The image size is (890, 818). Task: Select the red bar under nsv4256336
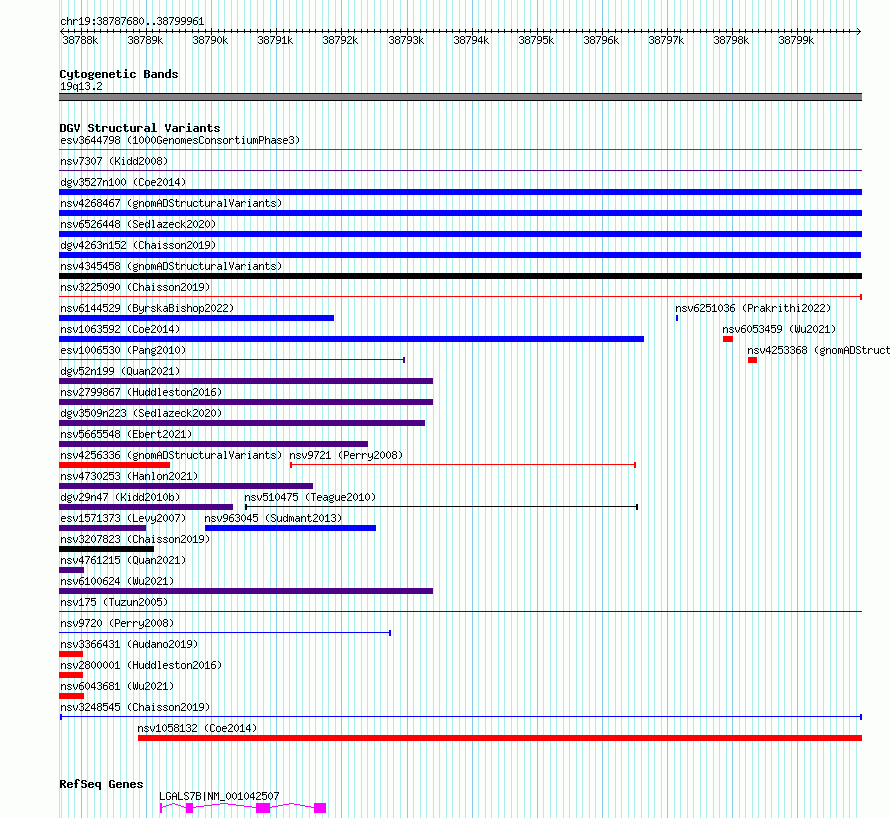(x=114, y=465)
